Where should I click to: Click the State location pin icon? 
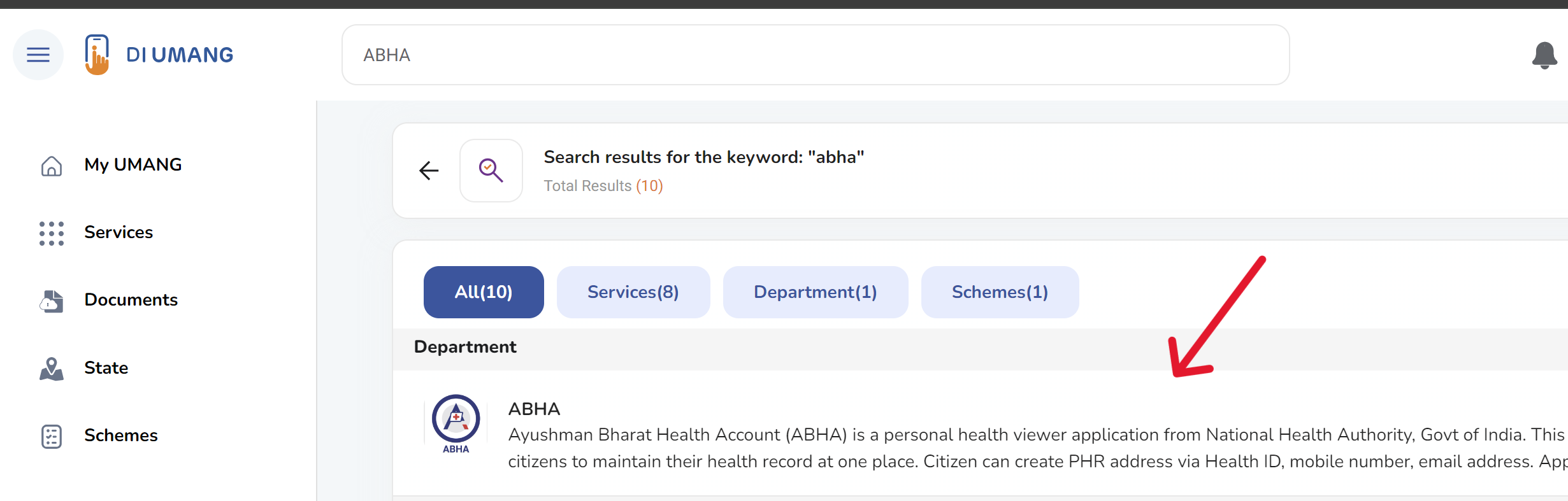(51, 368)
